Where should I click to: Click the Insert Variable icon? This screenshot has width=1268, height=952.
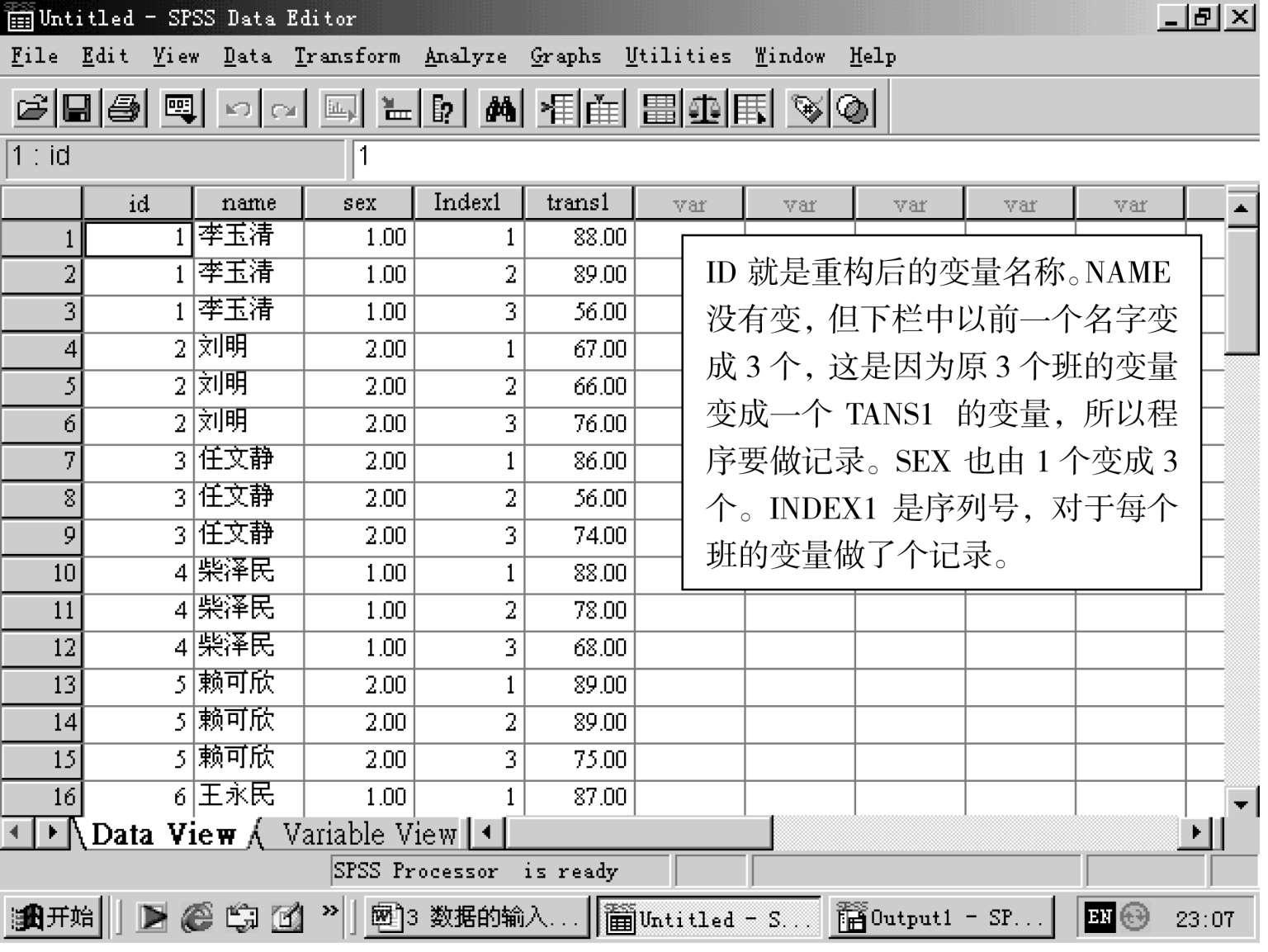pos(603,108)
